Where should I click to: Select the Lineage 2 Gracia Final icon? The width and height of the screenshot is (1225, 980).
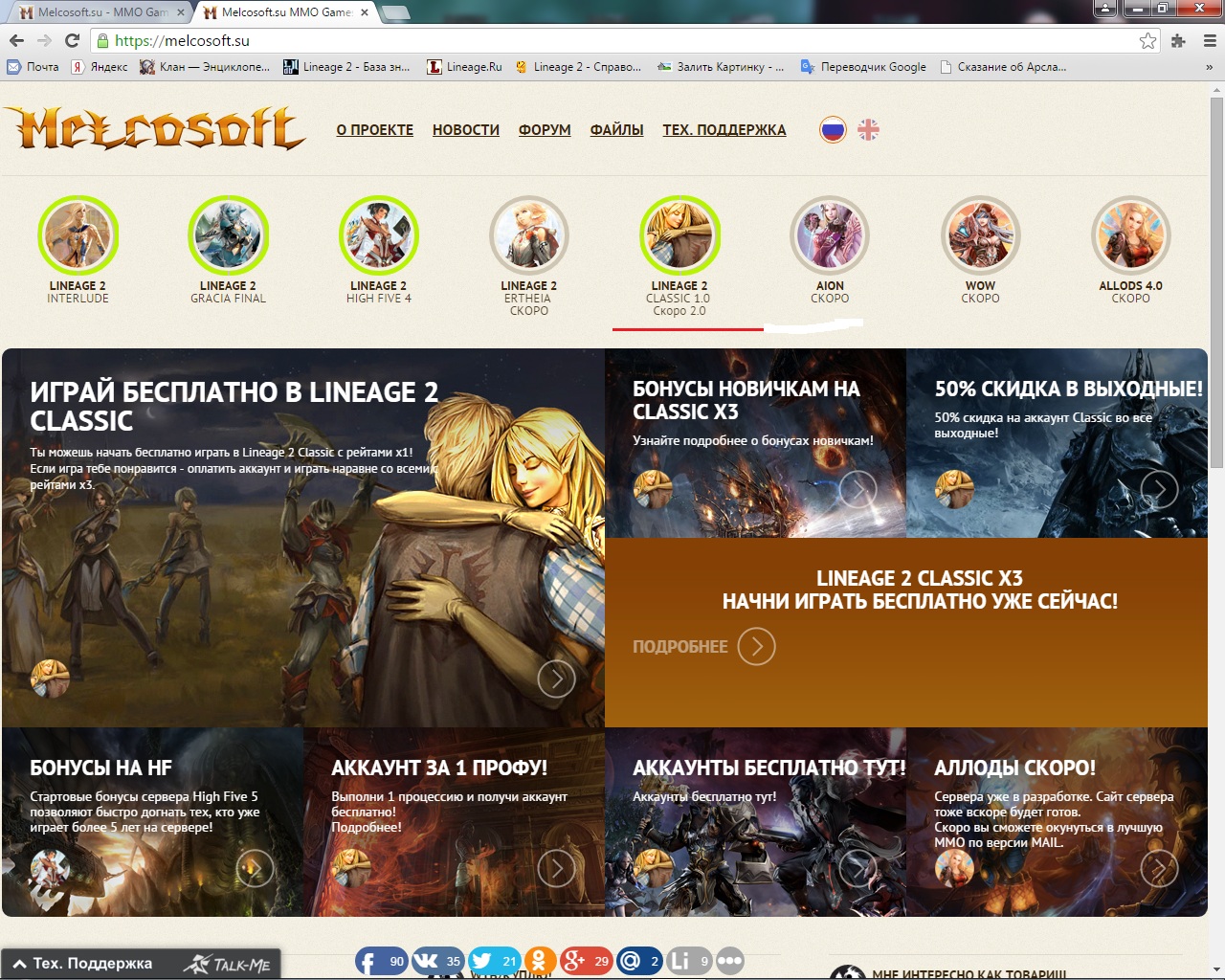click(229, 235)
